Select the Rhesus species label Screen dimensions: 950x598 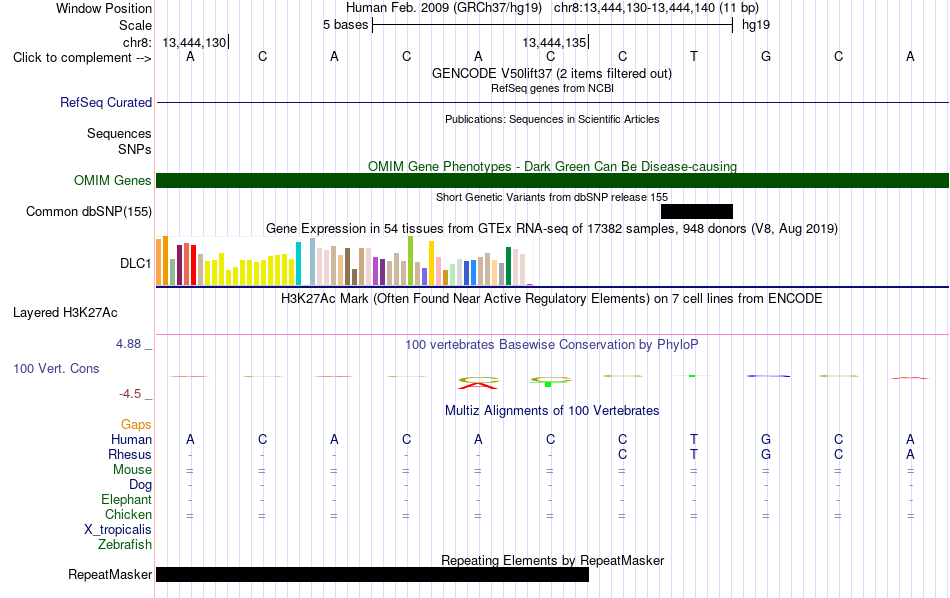[x=130, y=454]
